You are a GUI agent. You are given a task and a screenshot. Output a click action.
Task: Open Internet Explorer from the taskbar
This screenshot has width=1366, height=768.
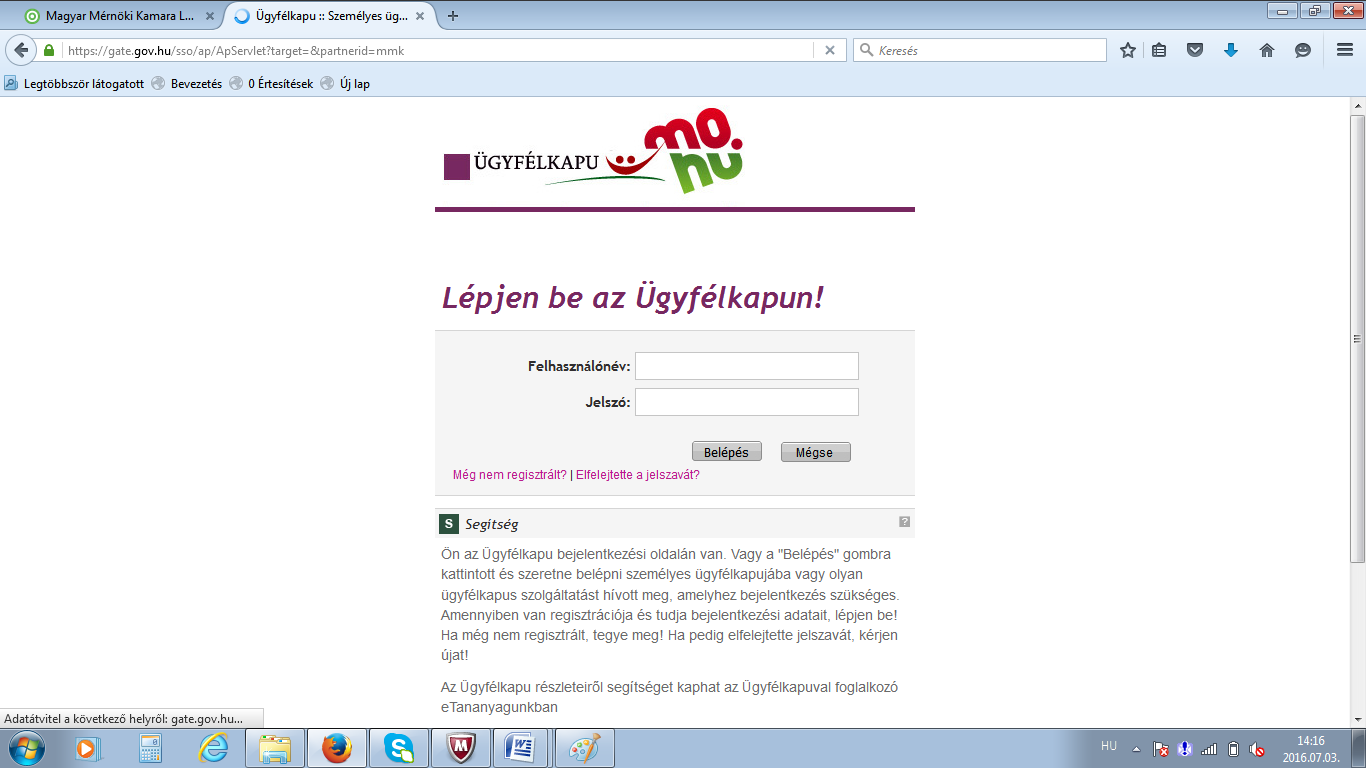pyautogui.click(x=213, y=748)
